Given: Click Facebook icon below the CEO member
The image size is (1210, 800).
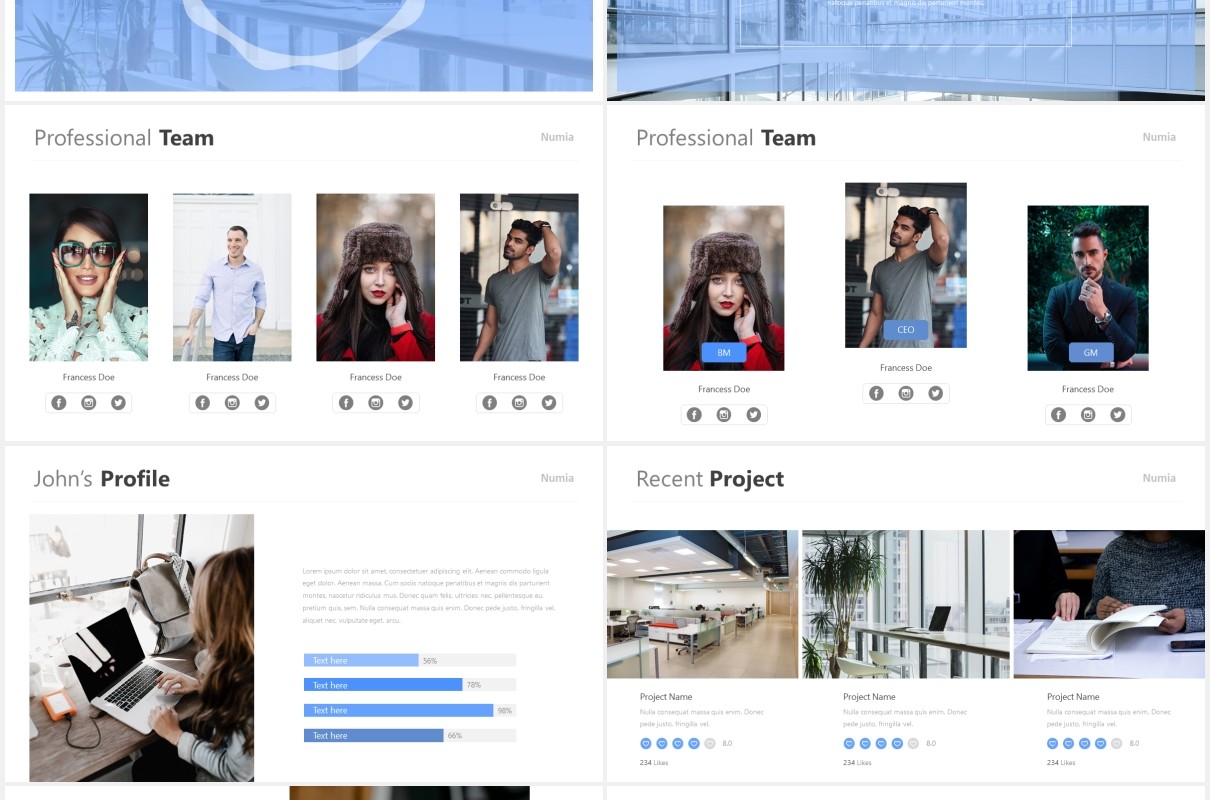Looking at the screenshot, I should pyautogui.click(x=877, y=394).
